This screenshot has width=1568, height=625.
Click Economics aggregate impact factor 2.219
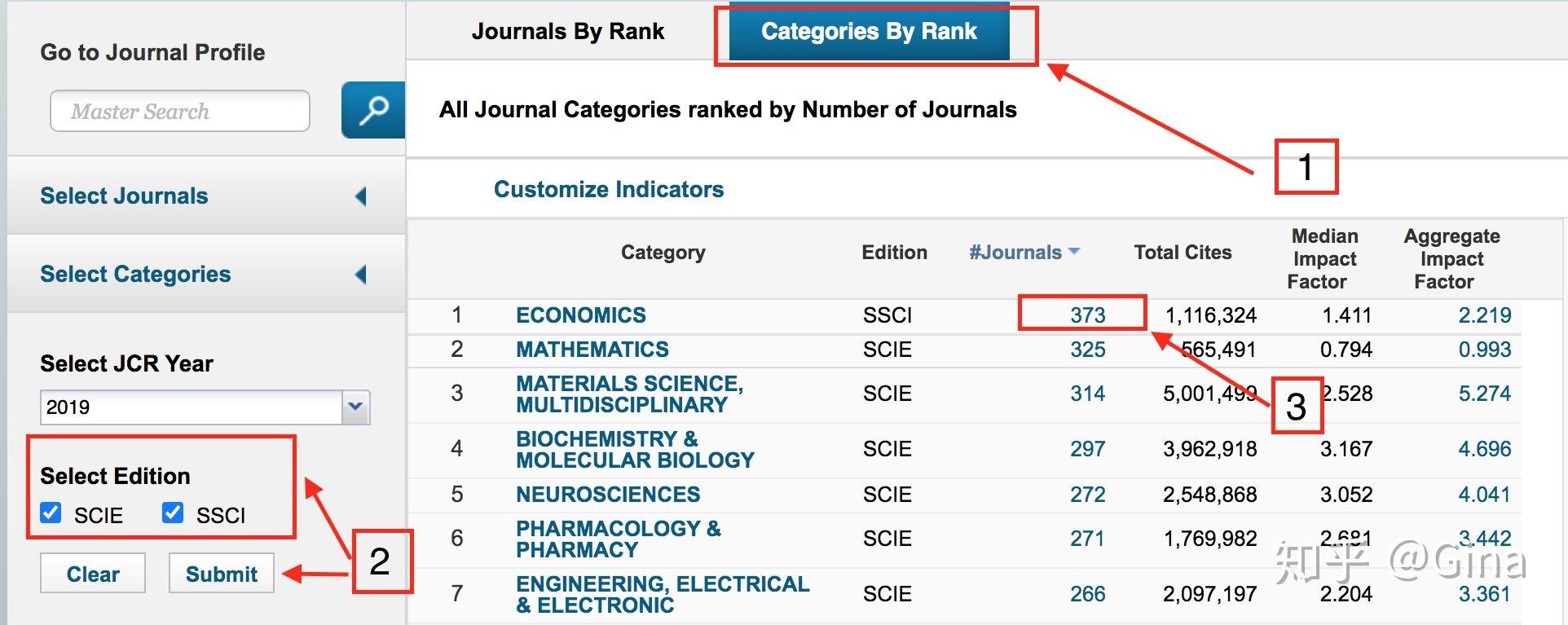[x=1484, y=315]
